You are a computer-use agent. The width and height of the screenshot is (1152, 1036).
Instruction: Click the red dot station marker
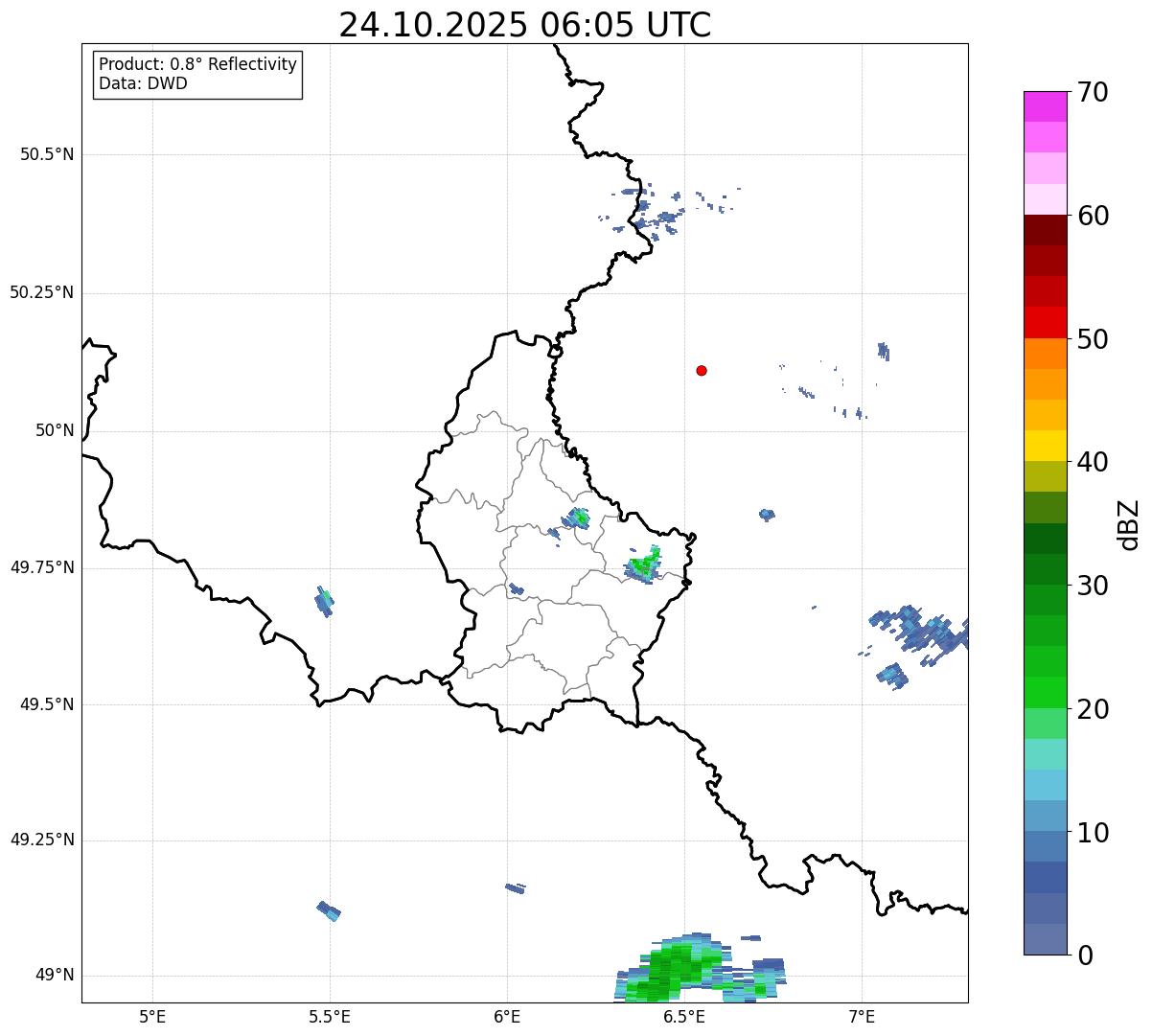(702, 370)
